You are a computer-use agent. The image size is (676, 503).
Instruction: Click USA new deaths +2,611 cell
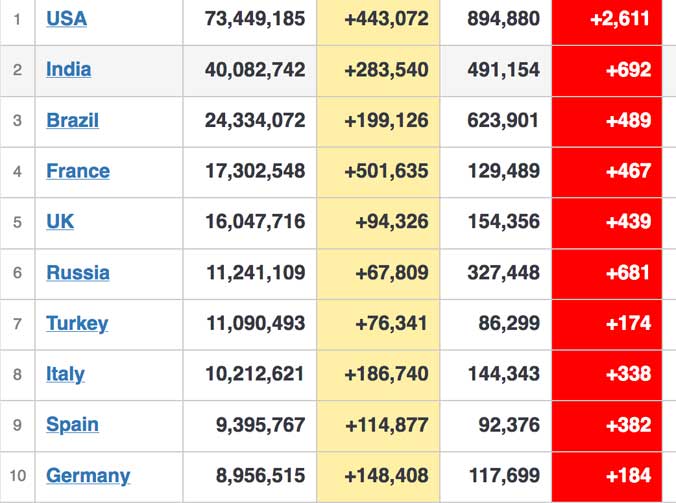pyautogui.click(x=607, y=20)
